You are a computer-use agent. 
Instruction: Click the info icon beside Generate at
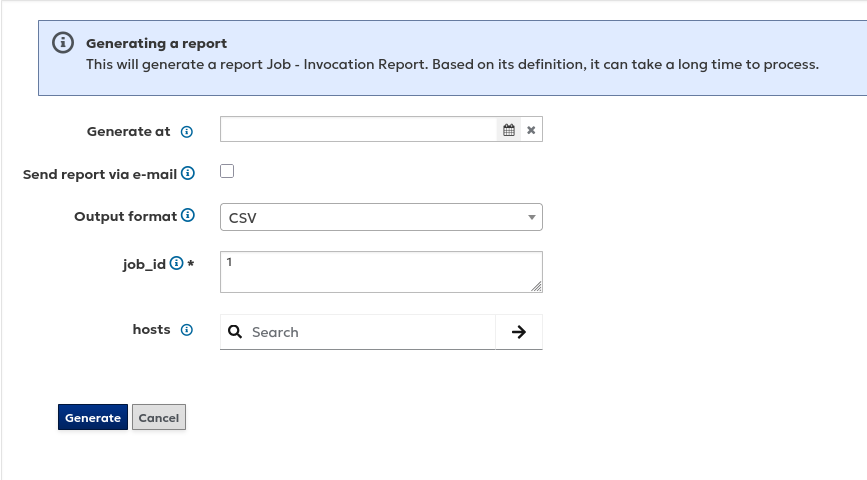[x=187, y=132]
